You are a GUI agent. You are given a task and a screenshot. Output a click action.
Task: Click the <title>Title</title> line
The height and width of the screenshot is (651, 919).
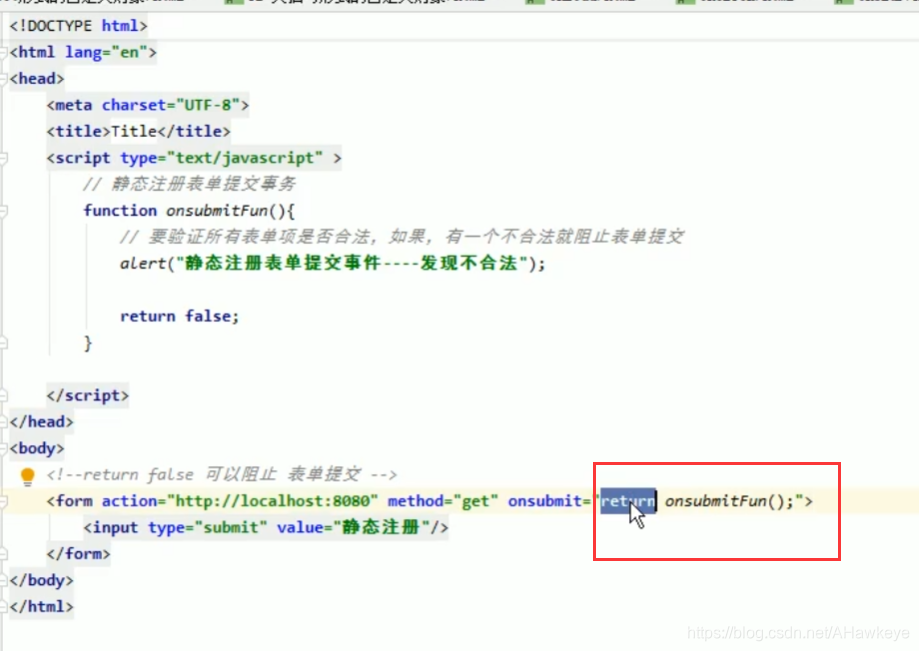pos(138,131)
